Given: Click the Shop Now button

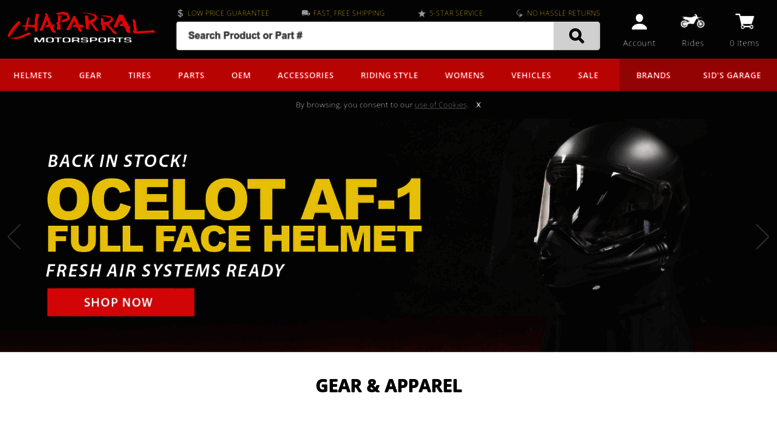Looking at the screenshot, I should click(121, 302).
